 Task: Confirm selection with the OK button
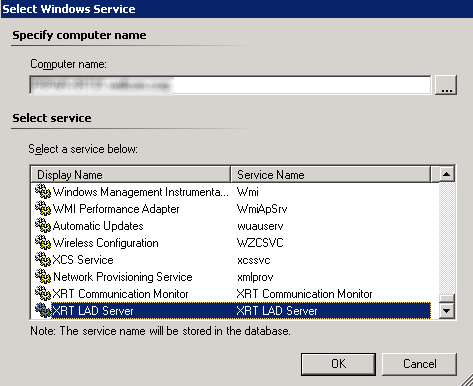(338, 364)
